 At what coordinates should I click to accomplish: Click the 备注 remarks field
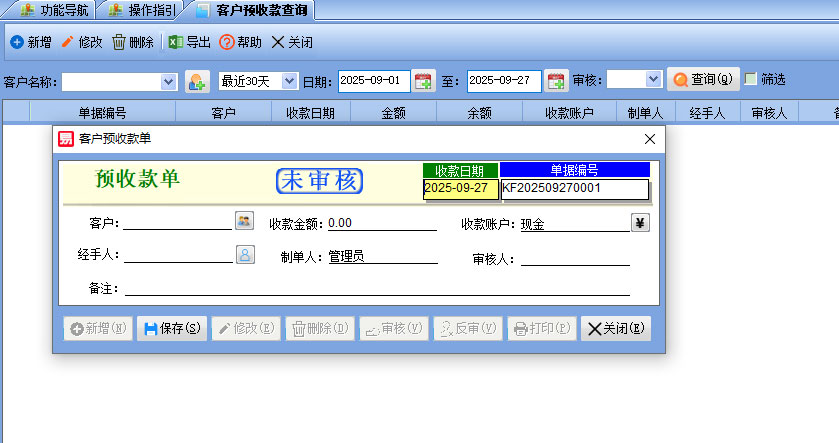tap(377, 289)
